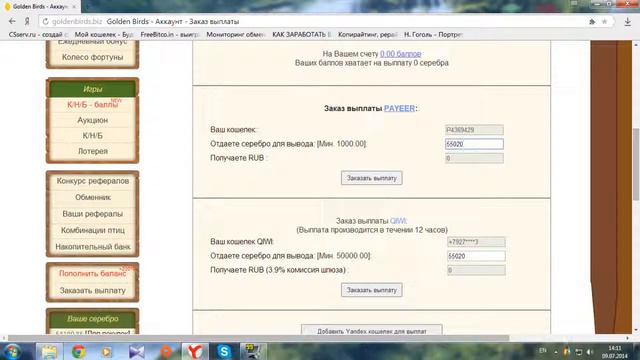Image resolution: width=640 pixels, height=360 pixels.
Task: Click the QIWI wallet field
Action: pyautogui.click(x=476, y=242)
